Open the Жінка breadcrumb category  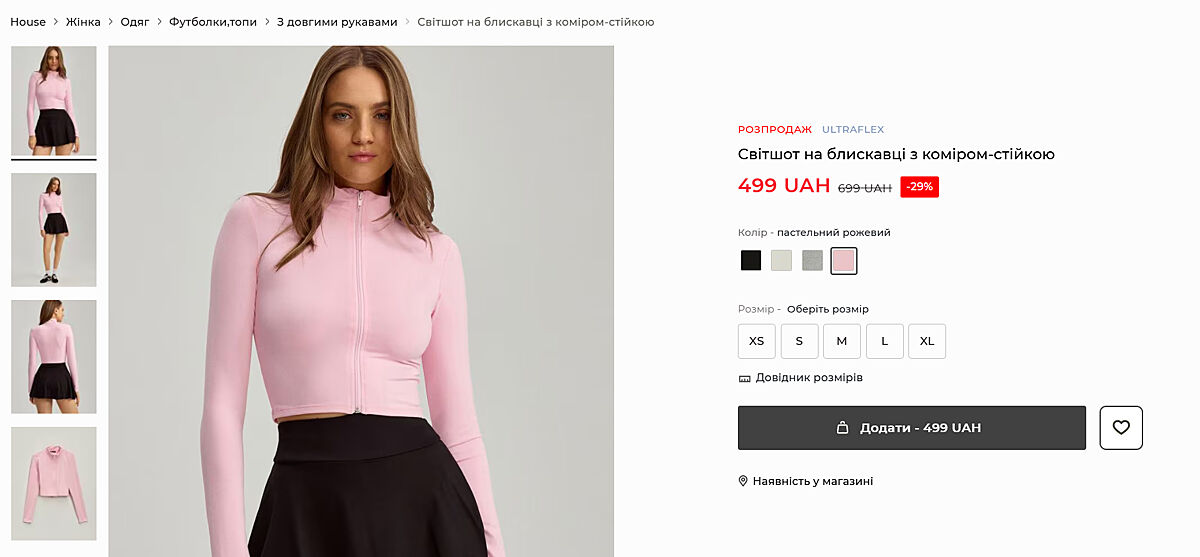pyautogui.click(x=83, y=22)
